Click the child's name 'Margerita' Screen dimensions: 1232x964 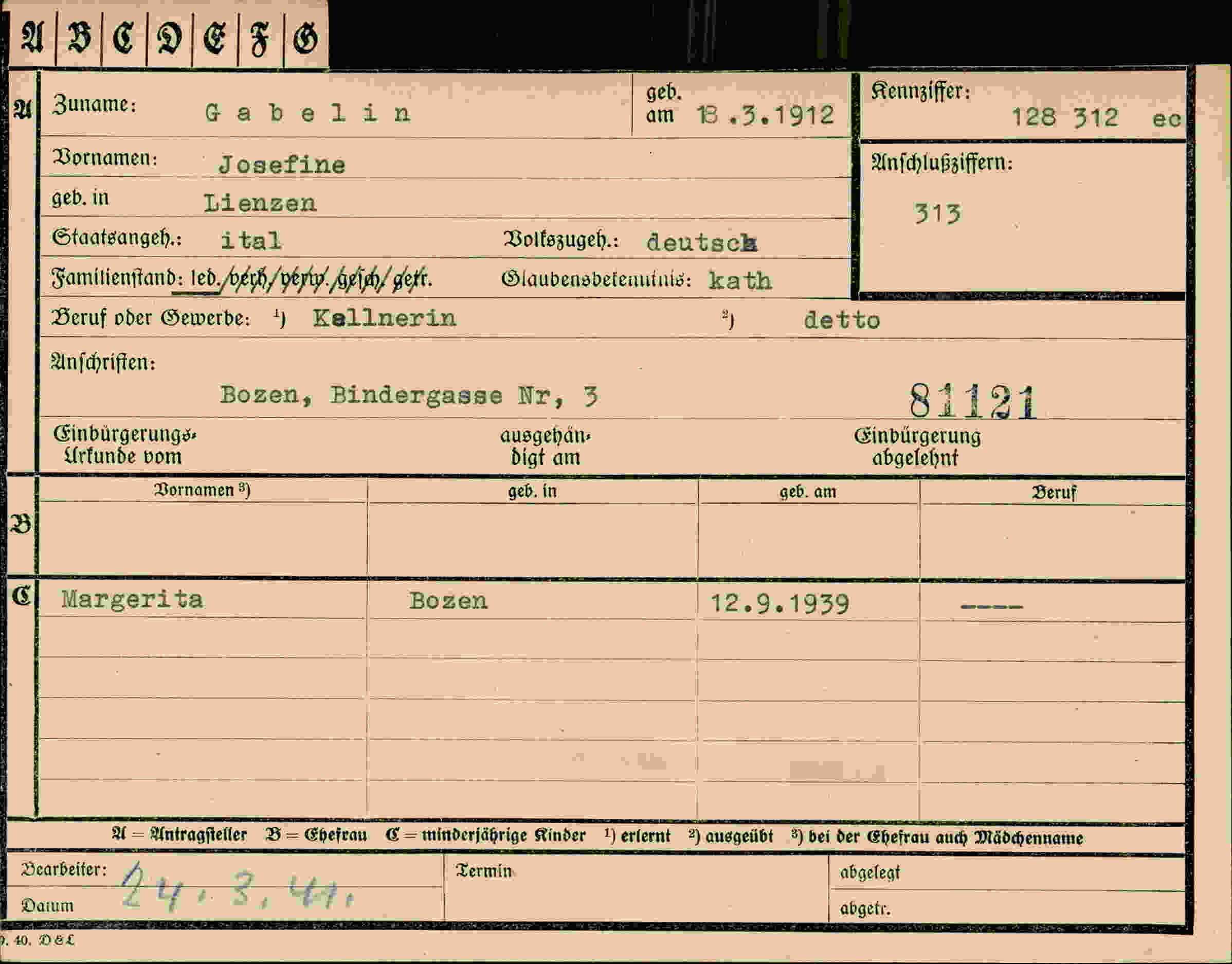tap(132, 599)
